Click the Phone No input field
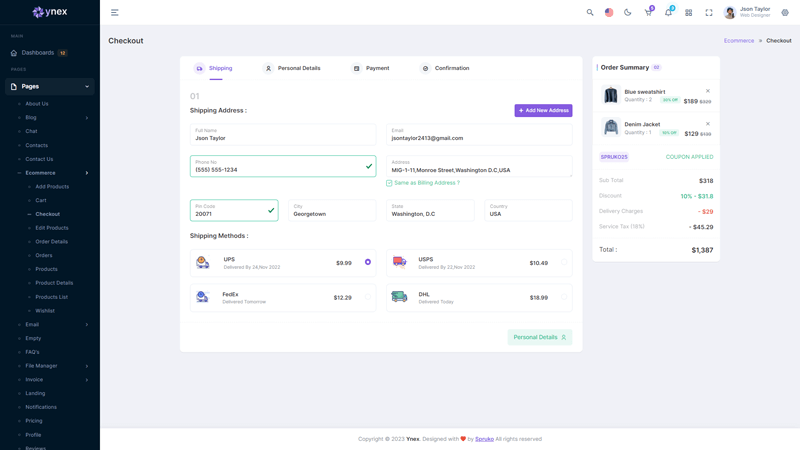The image size is (800, 450). (x=278, y=169)
